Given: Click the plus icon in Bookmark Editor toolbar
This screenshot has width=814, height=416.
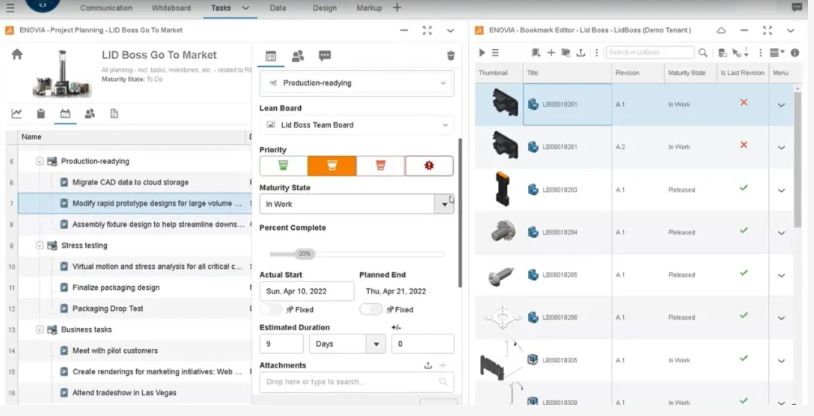Looking at the screenshot, I should [551, 52].
